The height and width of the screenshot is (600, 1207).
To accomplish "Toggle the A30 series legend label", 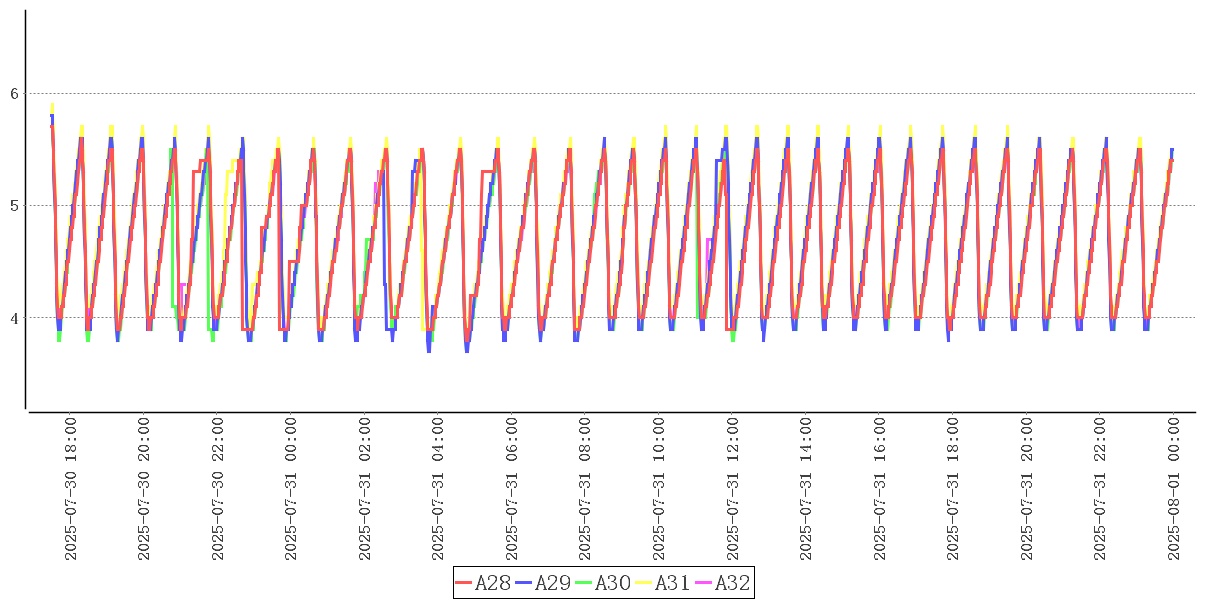I will (x=612, y=583).
